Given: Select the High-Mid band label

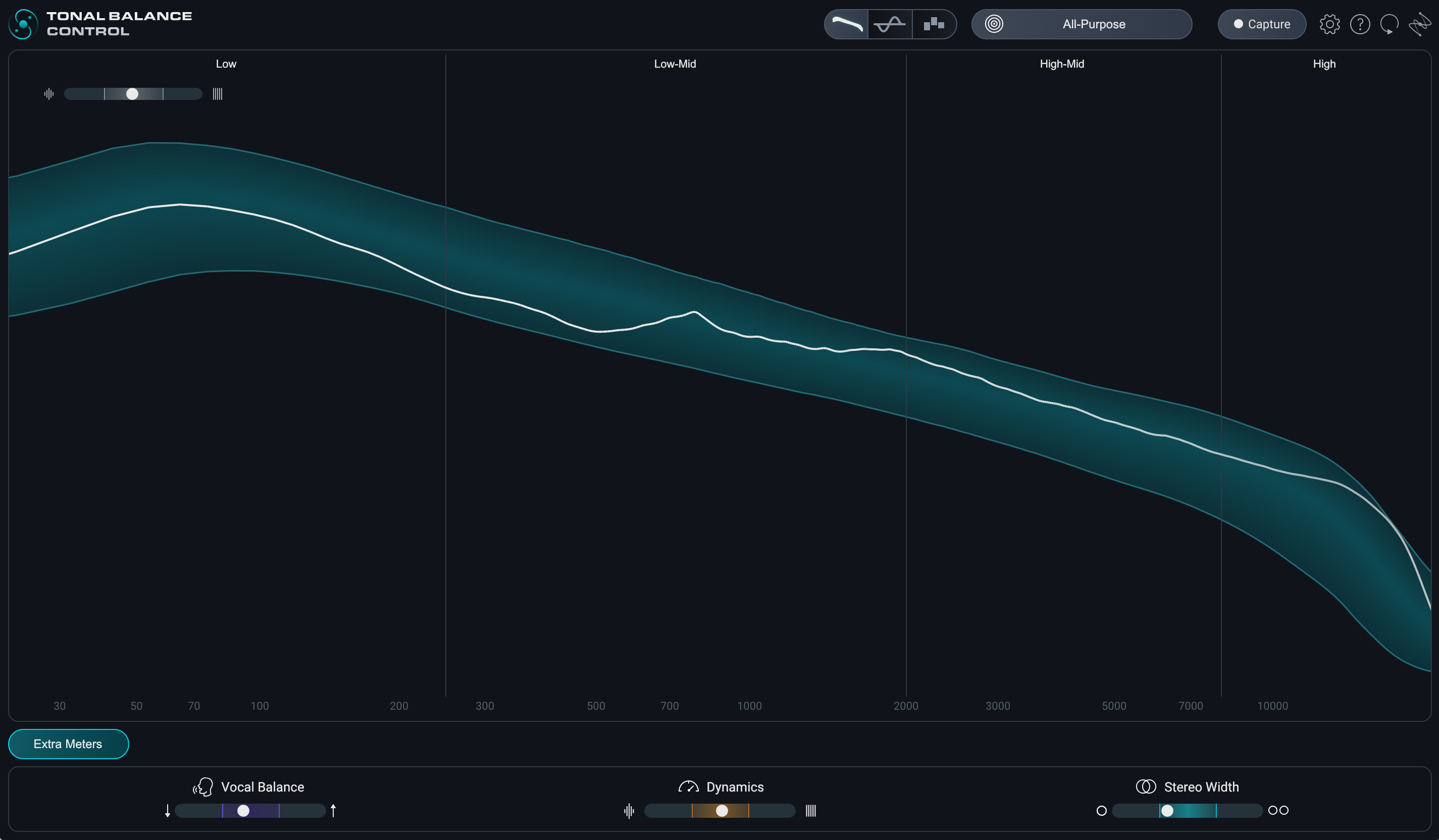Looking at the screenshot, I should pos(1061,64).
